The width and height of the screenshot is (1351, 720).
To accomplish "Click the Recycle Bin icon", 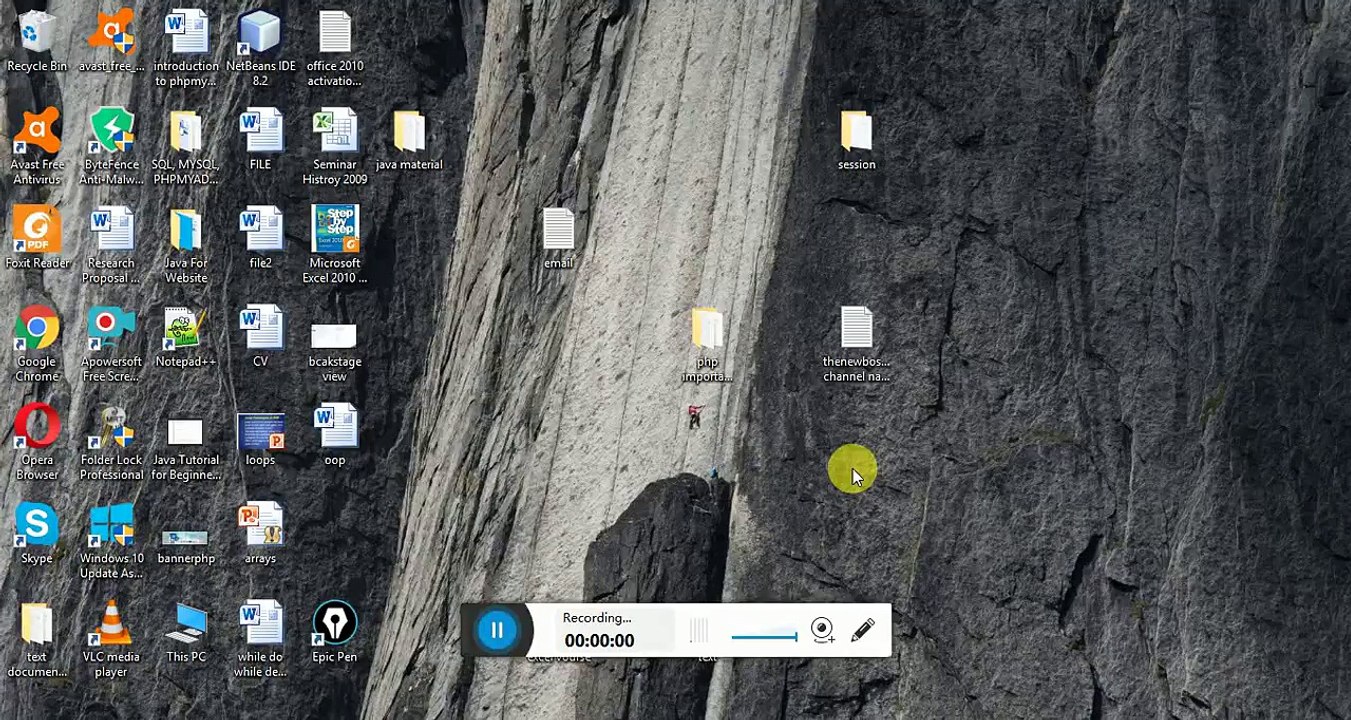I will coord(37,41).
